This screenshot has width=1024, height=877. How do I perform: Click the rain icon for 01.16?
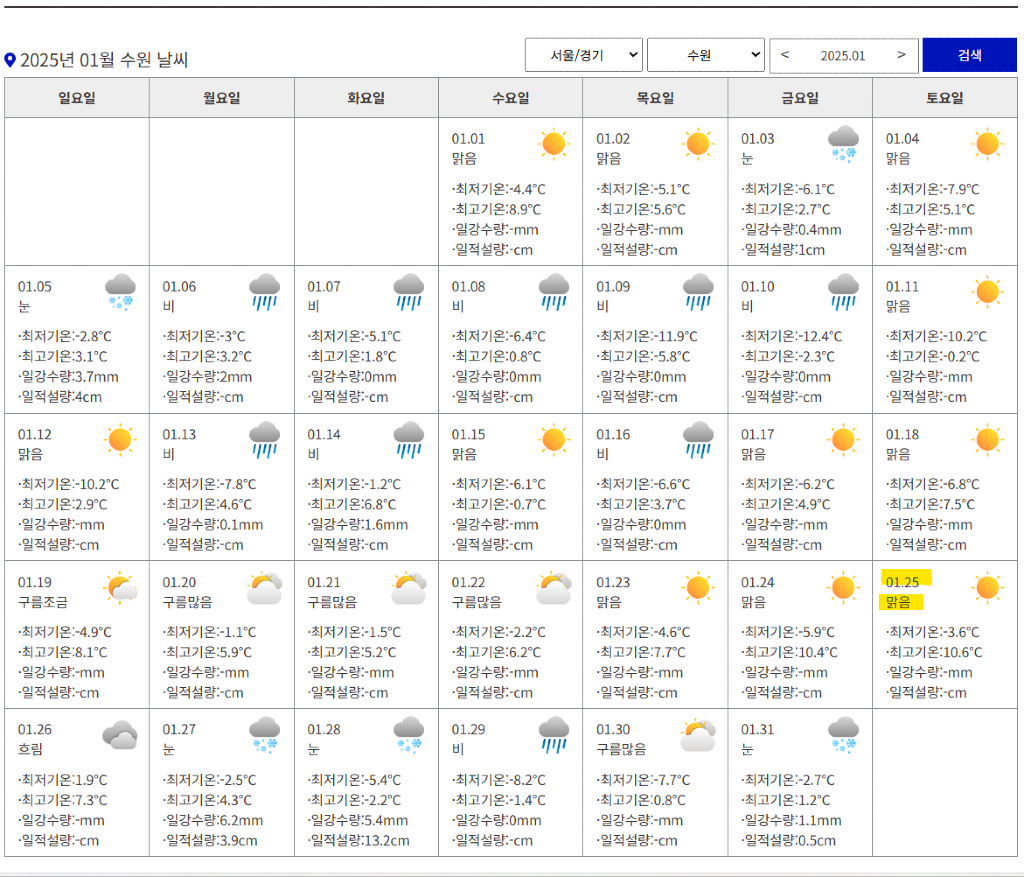click(x=698, y=440)
